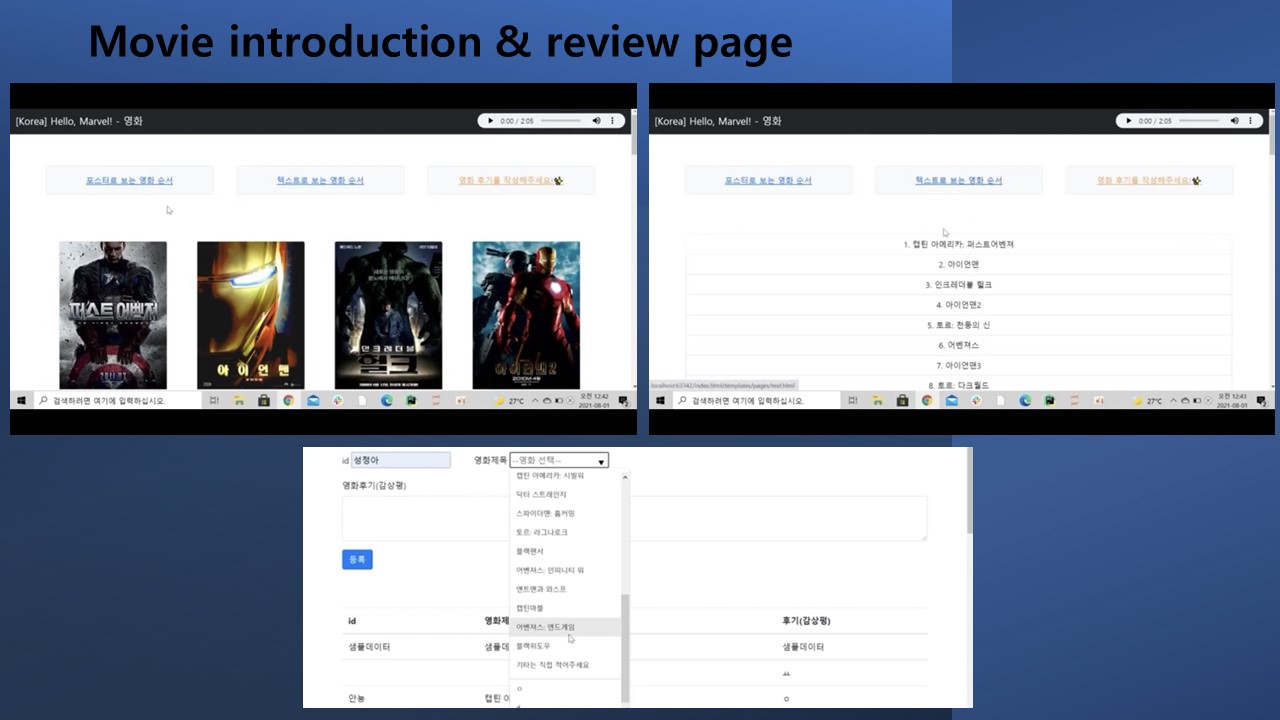Image resolution: width=1280 pixels, height=720 pixels.
Task: Click the gold-faced Iron Man poster
Action: pos(251,315)
